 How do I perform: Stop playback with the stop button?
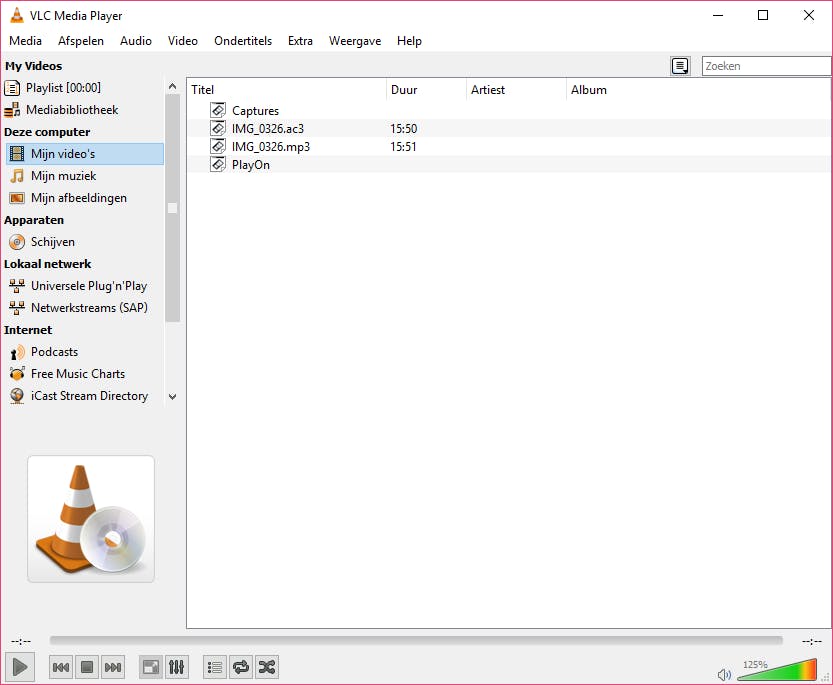coord(87,667)
